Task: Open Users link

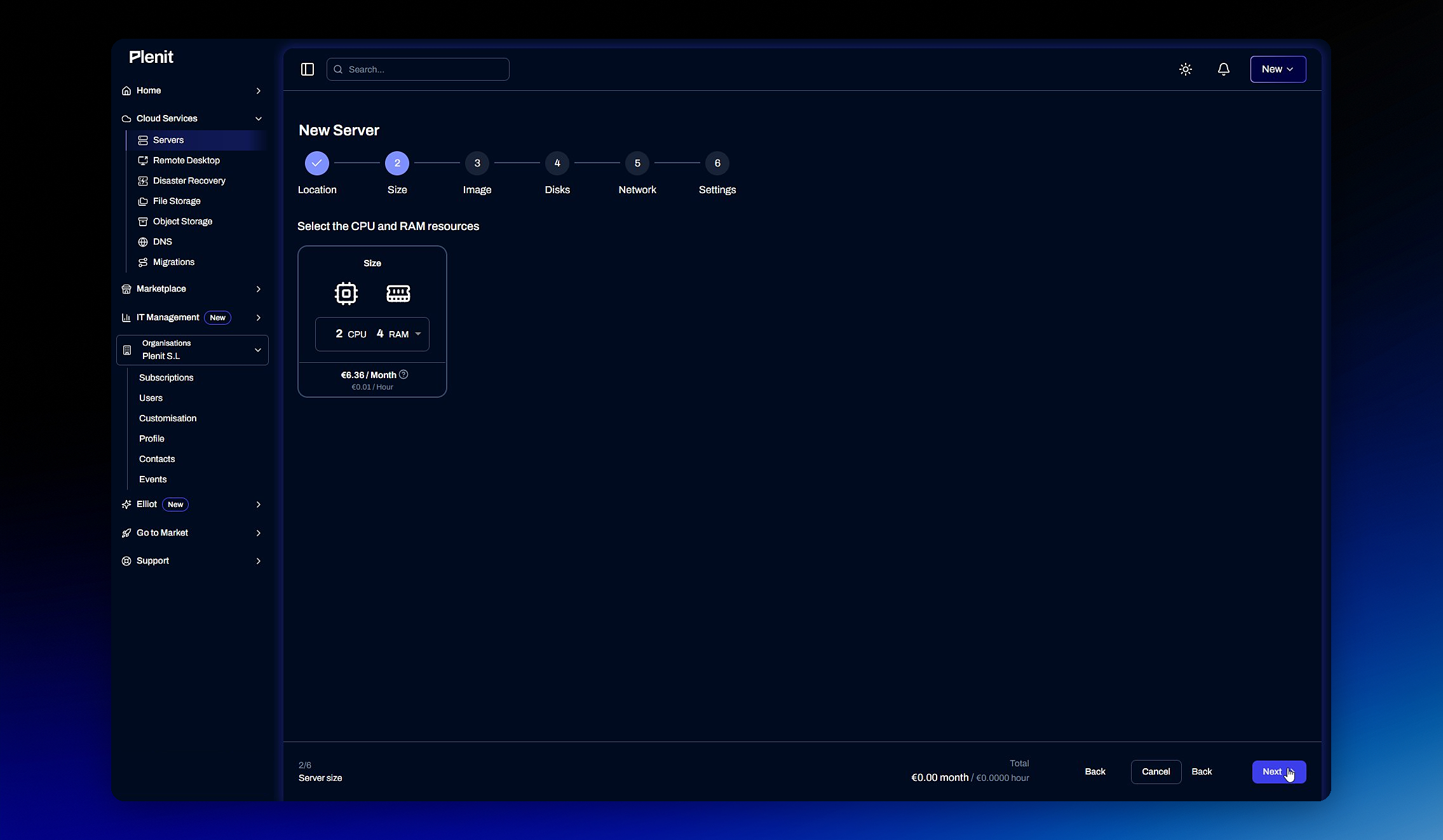Action: 151,398
